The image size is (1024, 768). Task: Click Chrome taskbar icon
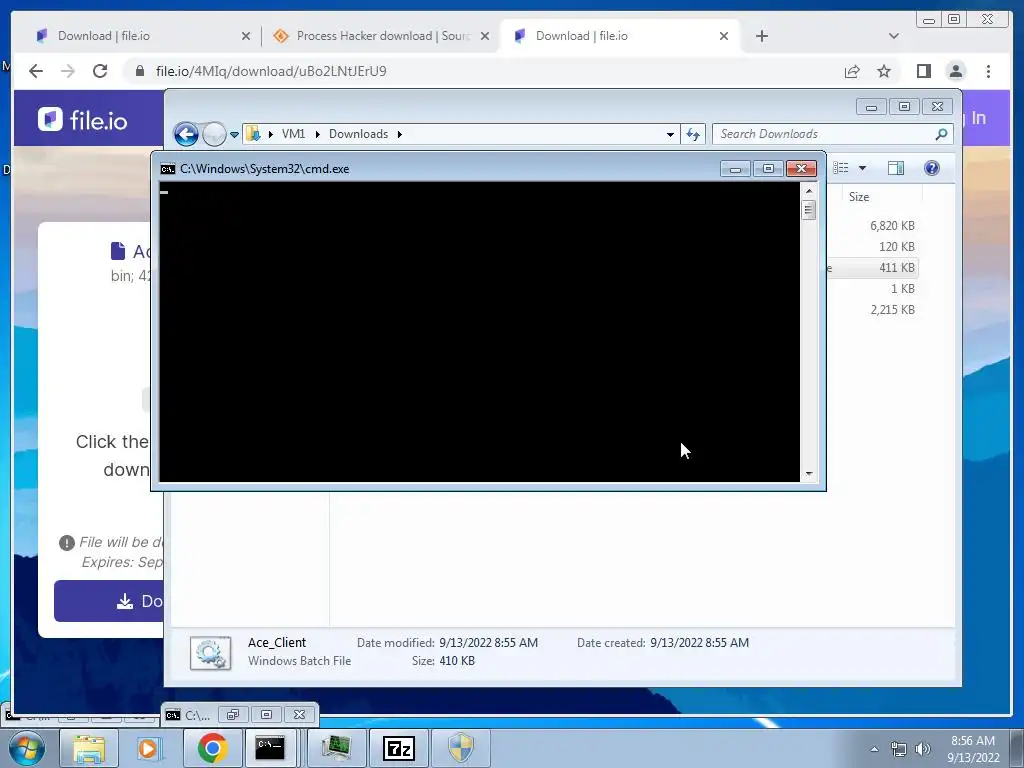[212, 748]
